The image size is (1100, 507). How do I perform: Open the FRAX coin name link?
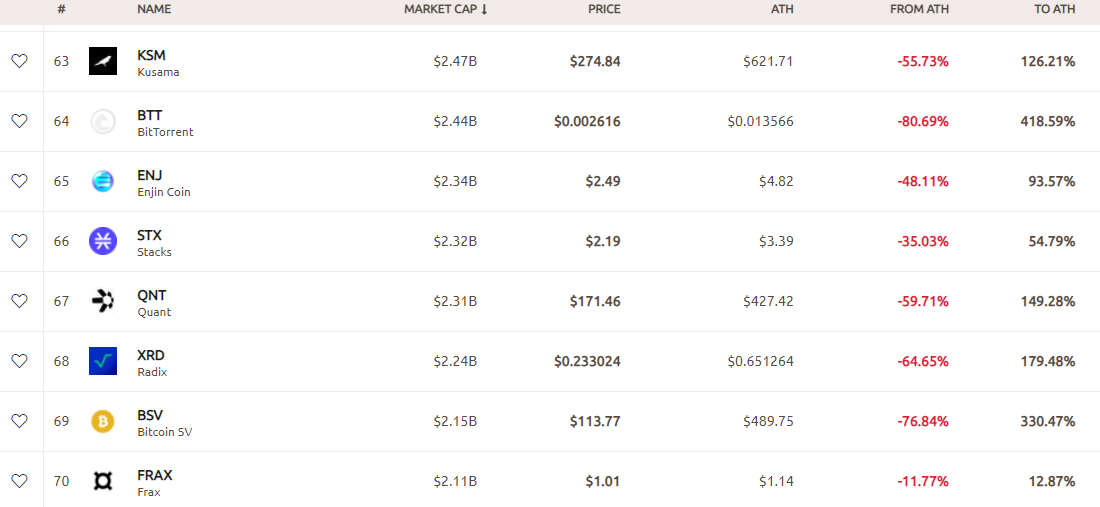click(x=155, y=475)
